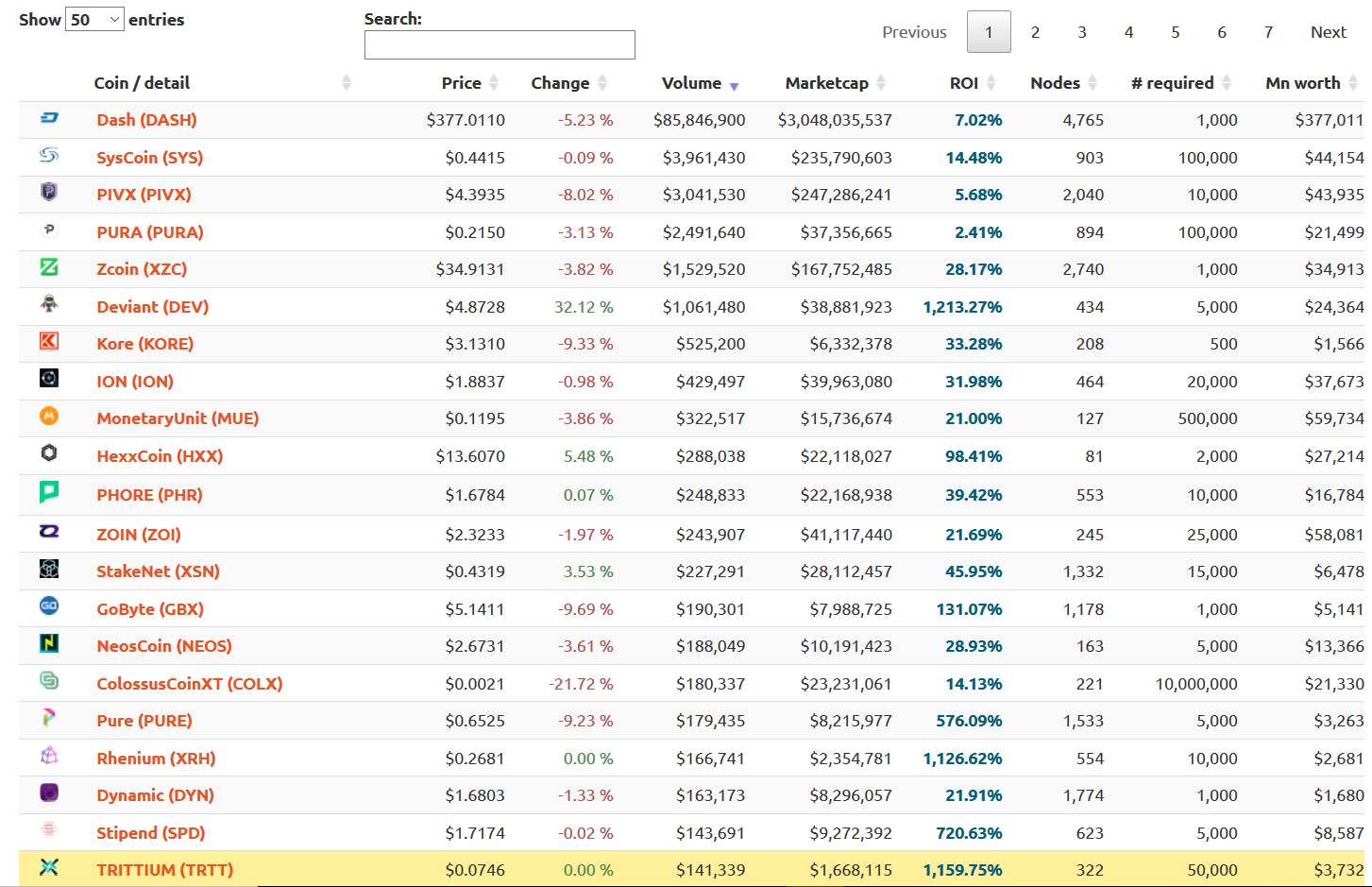Click the Dash coin logo icon
Screen dimensions: 1372x887
(x=49, y=118)
